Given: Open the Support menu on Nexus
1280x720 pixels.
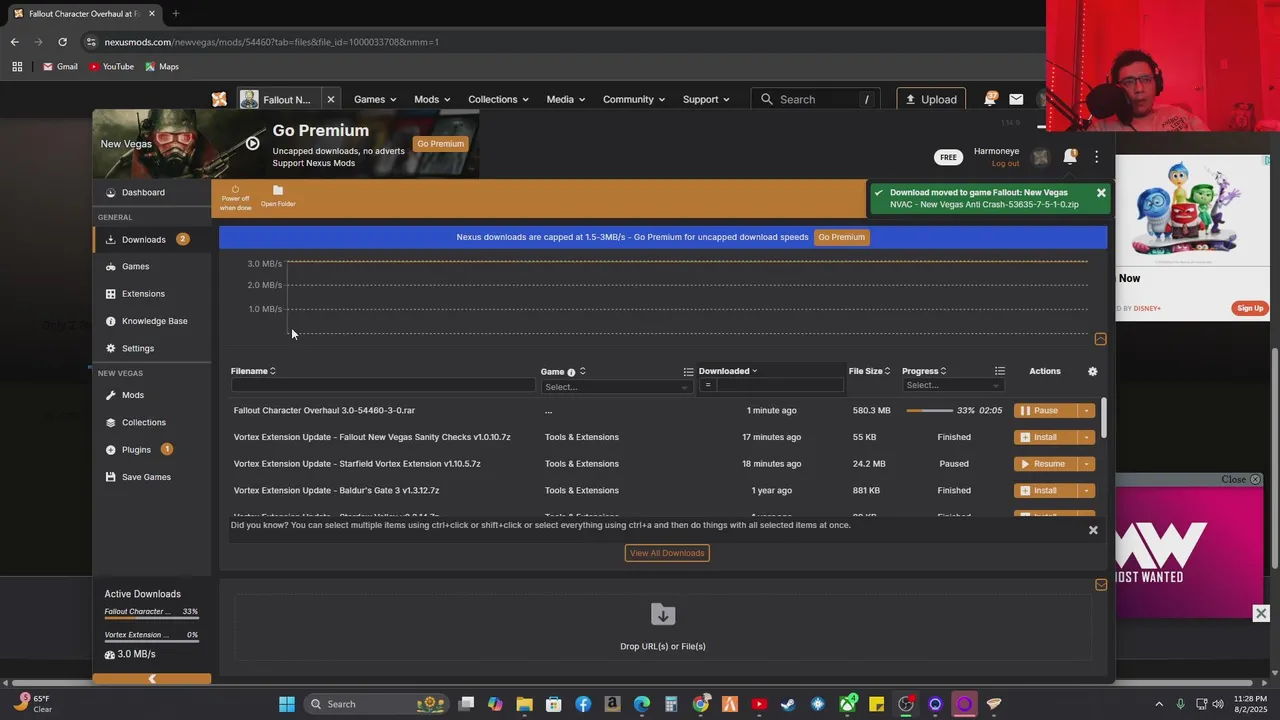Looking at the screenshot, I should click(706, 99).
